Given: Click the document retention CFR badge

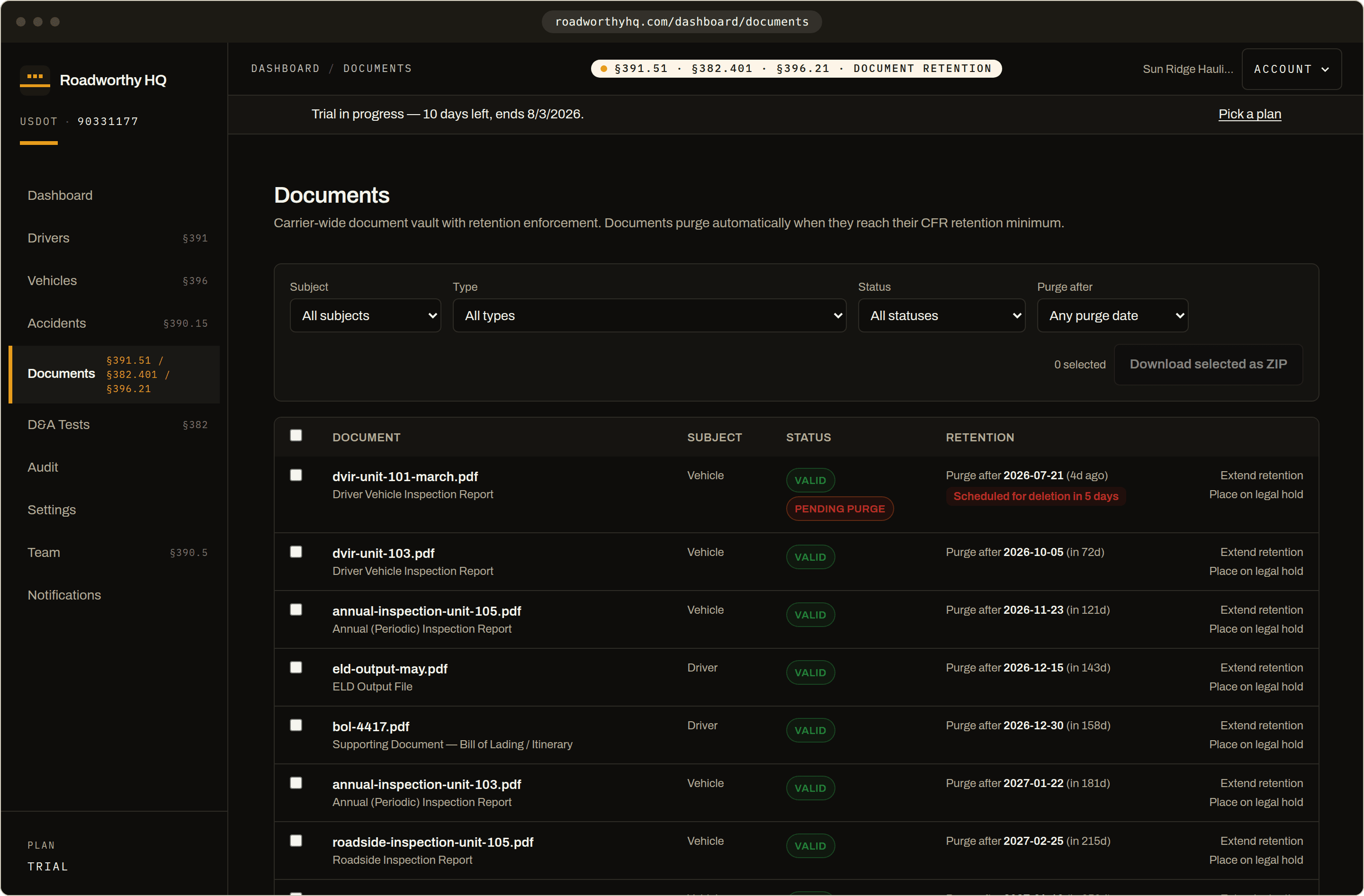Looking at the screenshot, I should click(x=796, y=69).
